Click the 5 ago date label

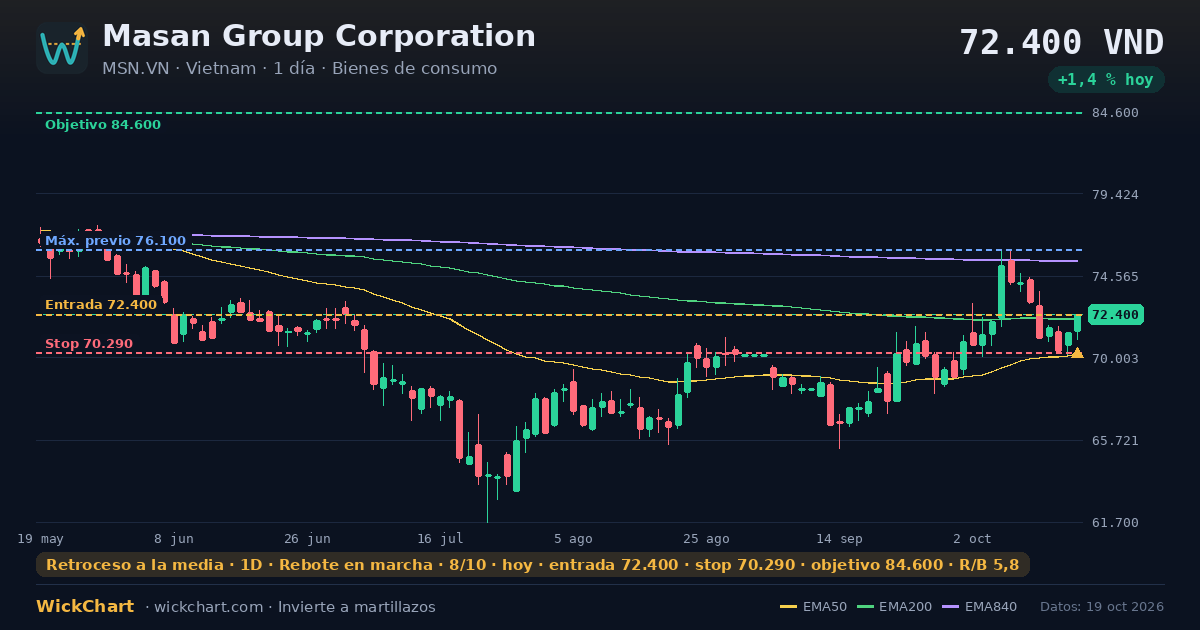573,538
